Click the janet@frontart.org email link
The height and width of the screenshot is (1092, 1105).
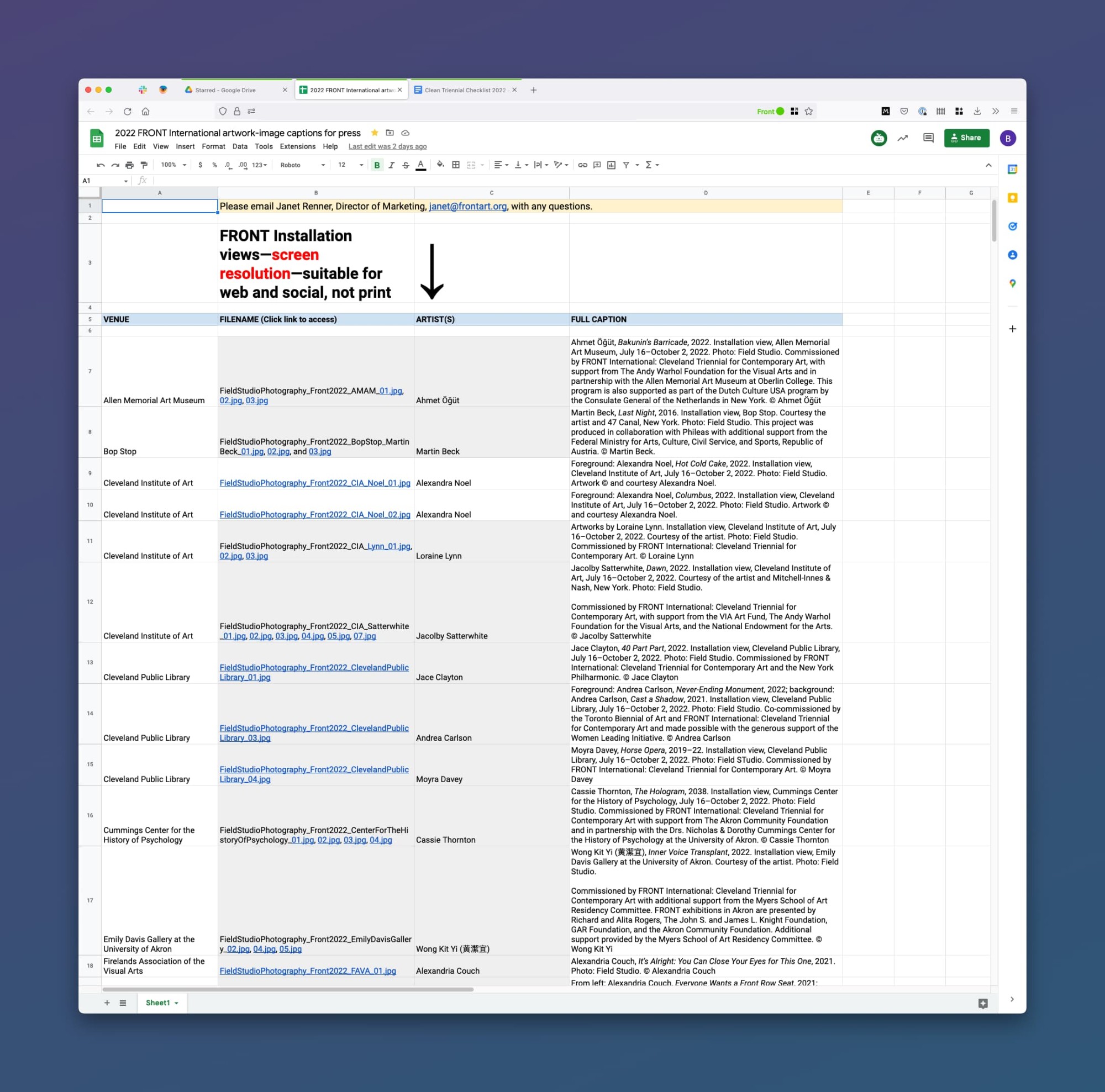pos(468,207)
